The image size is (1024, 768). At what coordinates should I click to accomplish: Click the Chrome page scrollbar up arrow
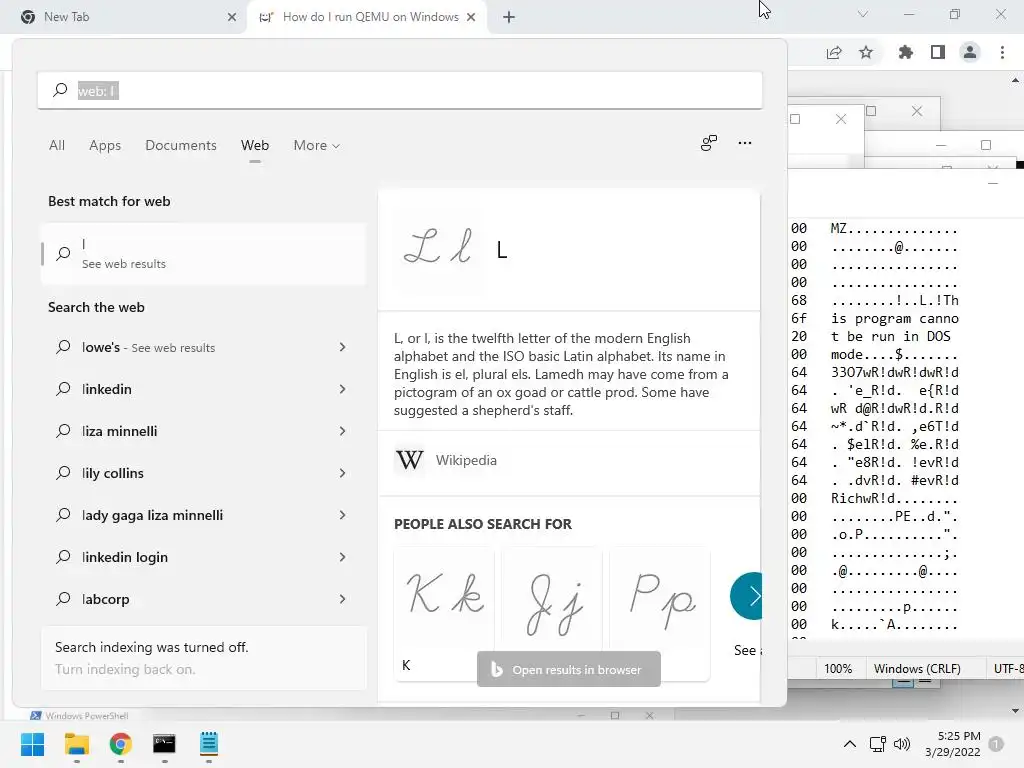coord(1016,80)
